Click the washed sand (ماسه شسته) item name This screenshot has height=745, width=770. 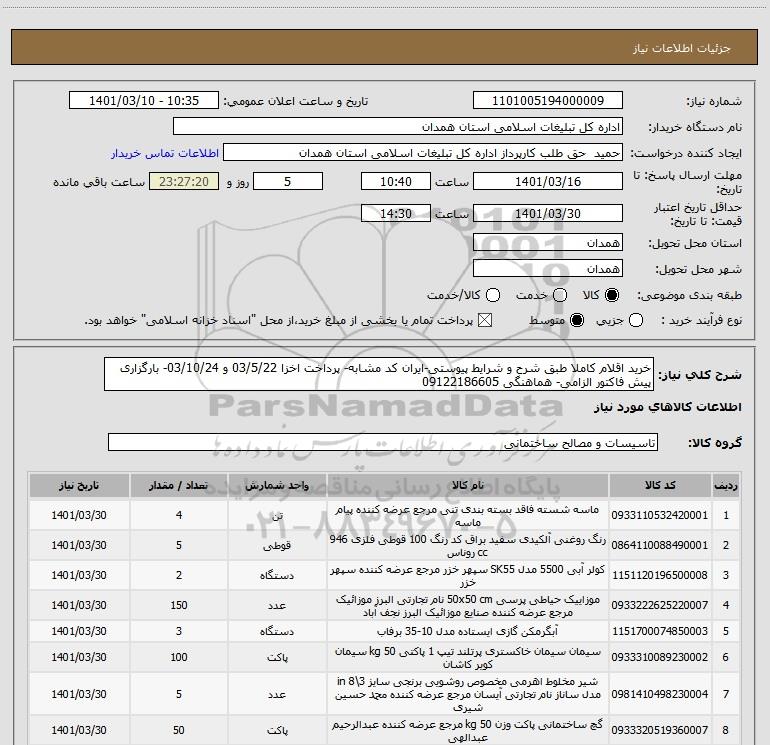point(468,515)
